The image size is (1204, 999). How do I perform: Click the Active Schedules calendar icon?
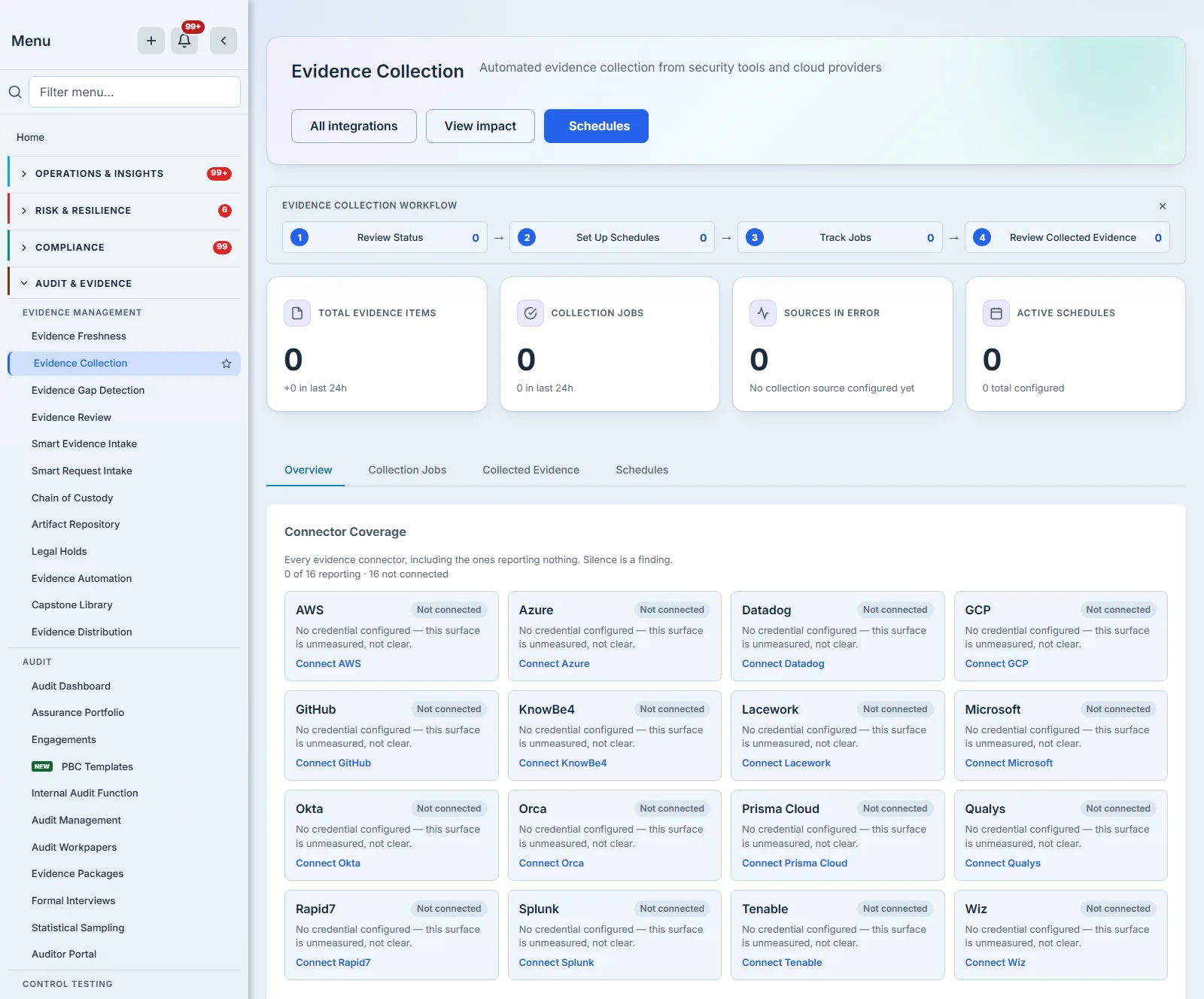996,313
